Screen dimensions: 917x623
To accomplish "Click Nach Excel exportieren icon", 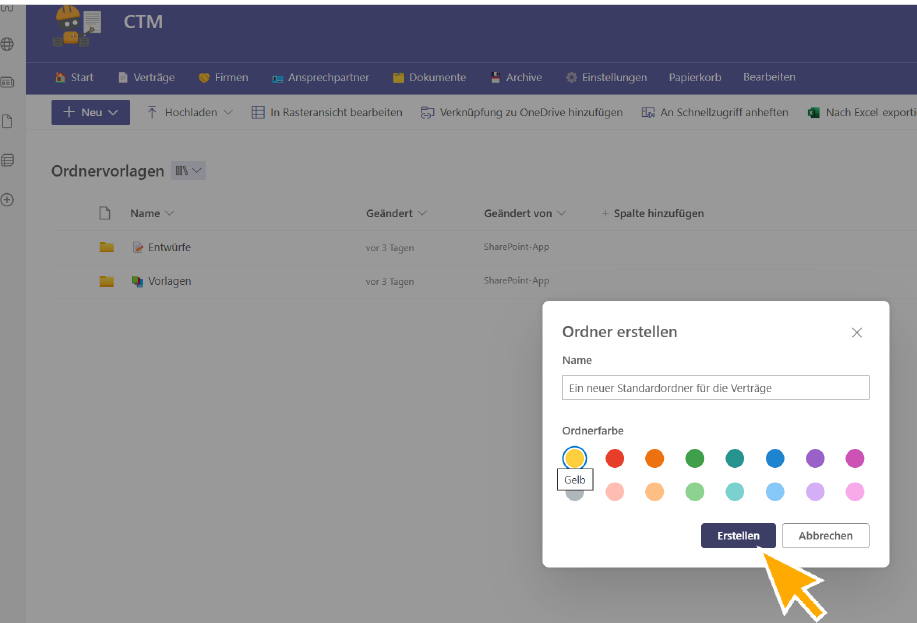I will (x=814, y=113).
